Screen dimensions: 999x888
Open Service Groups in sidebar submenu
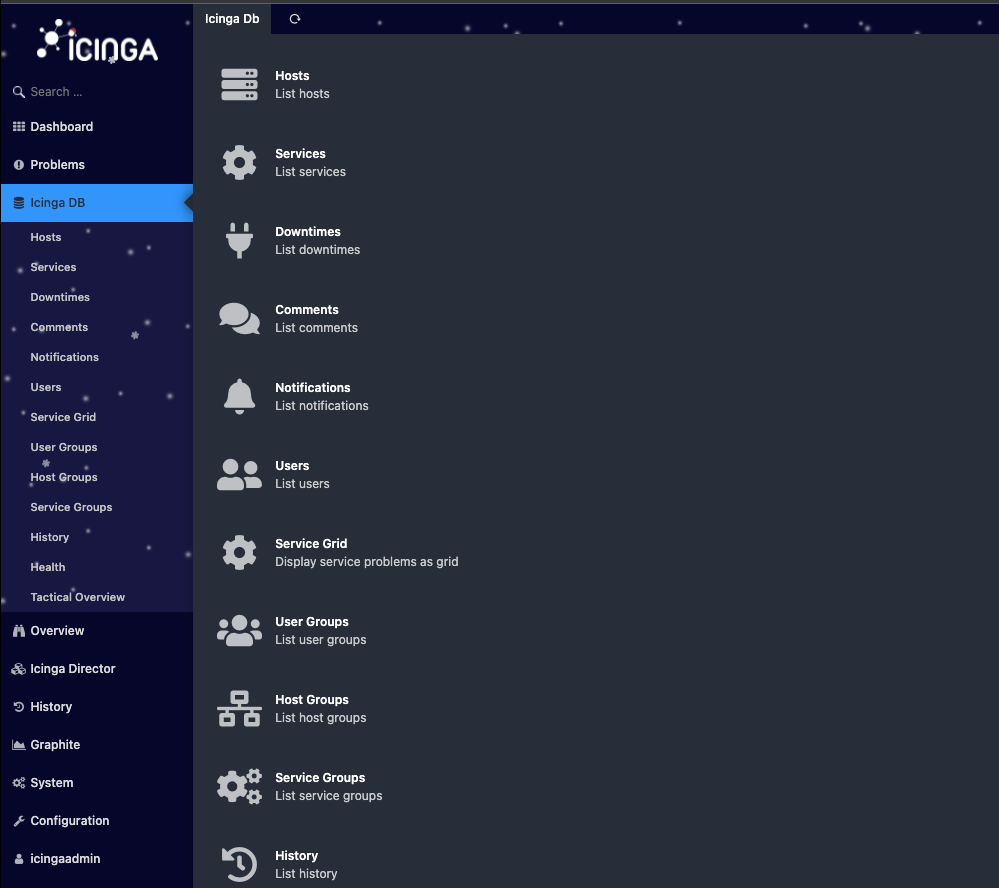pos(71,506)
